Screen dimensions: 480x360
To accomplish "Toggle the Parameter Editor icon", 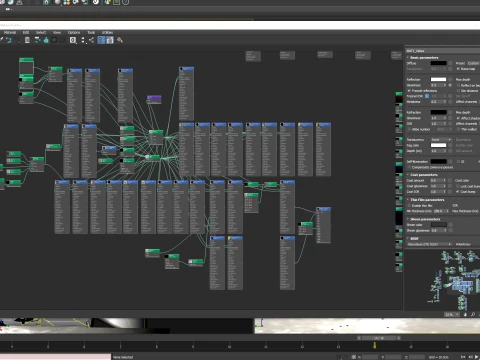I will click(110, 40).
